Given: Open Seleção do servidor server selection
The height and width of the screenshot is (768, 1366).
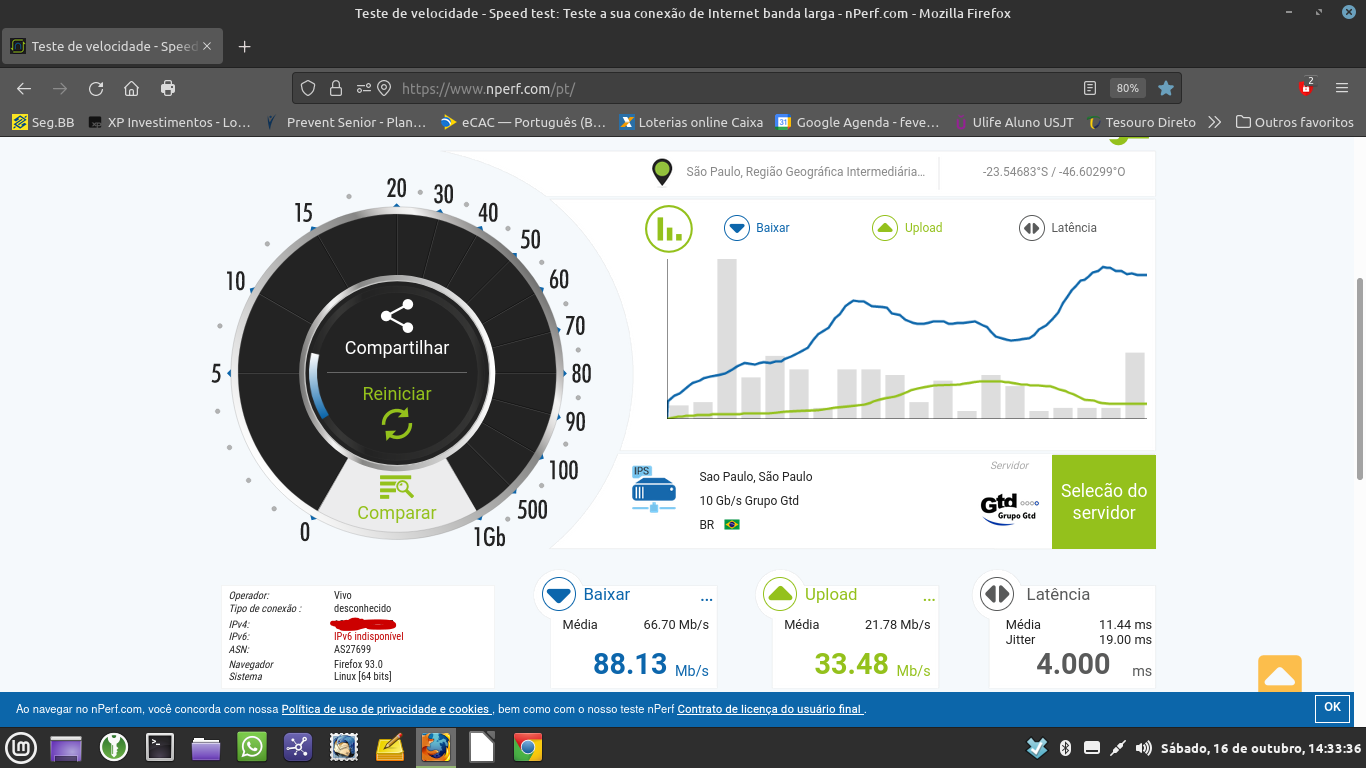Looking at the screenshot, I should (1104, 502).
